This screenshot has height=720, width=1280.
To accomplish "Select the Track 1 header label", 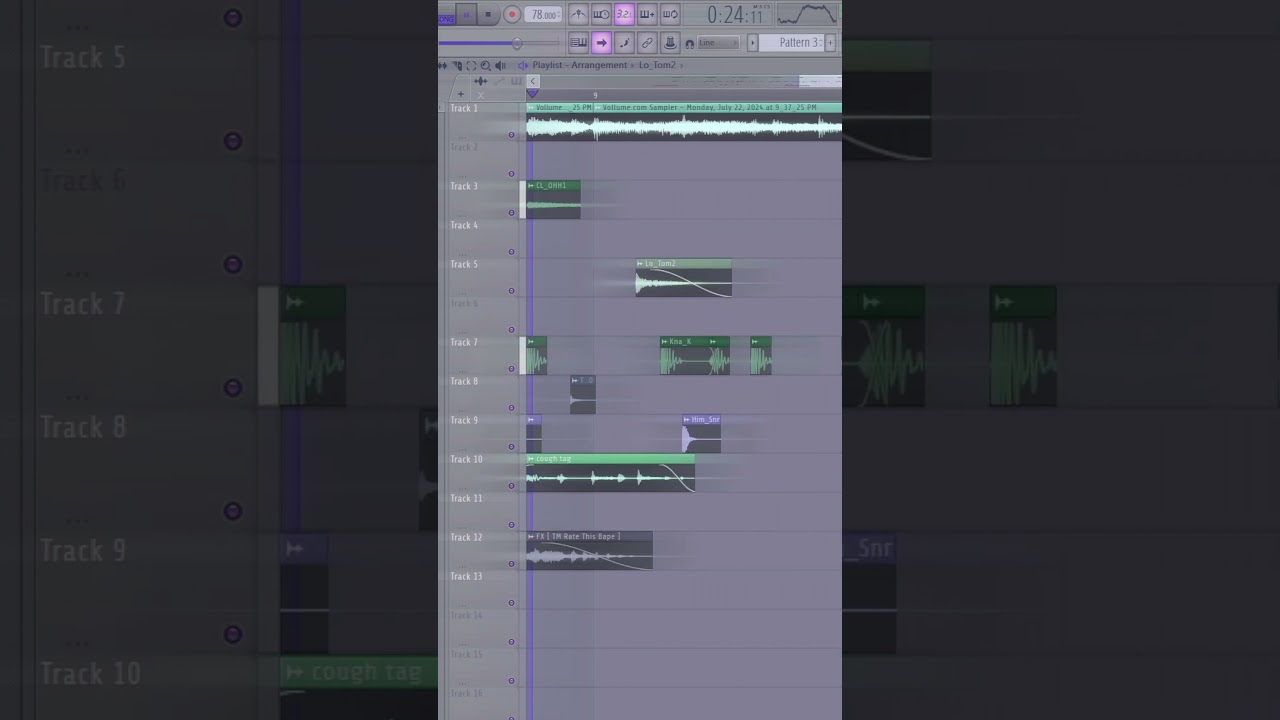I will pyautogui.click(x=464, y=108).
